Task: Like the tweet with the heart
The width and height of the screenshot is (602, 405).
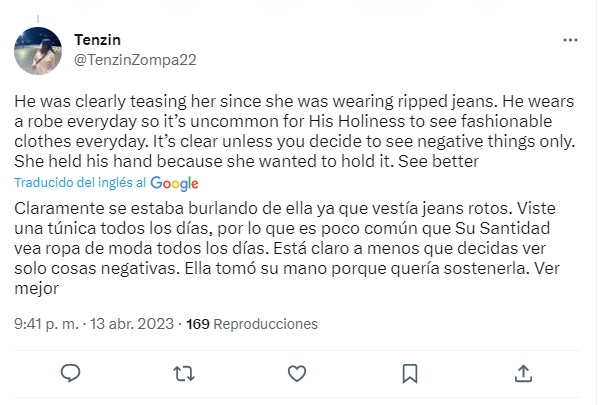Action: pyautogui.click(x=297, y=373)
